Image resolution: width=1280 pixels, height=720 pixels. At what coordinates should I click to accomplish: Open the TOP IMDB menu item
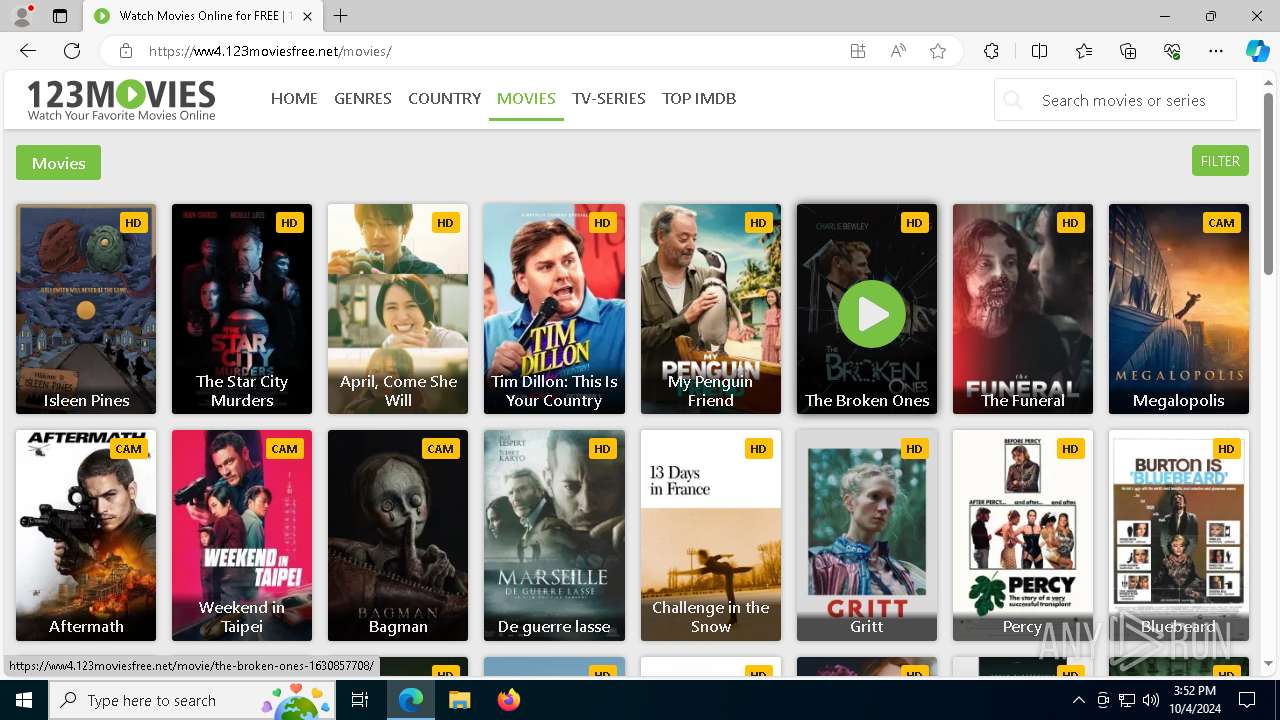pos(699,98)
